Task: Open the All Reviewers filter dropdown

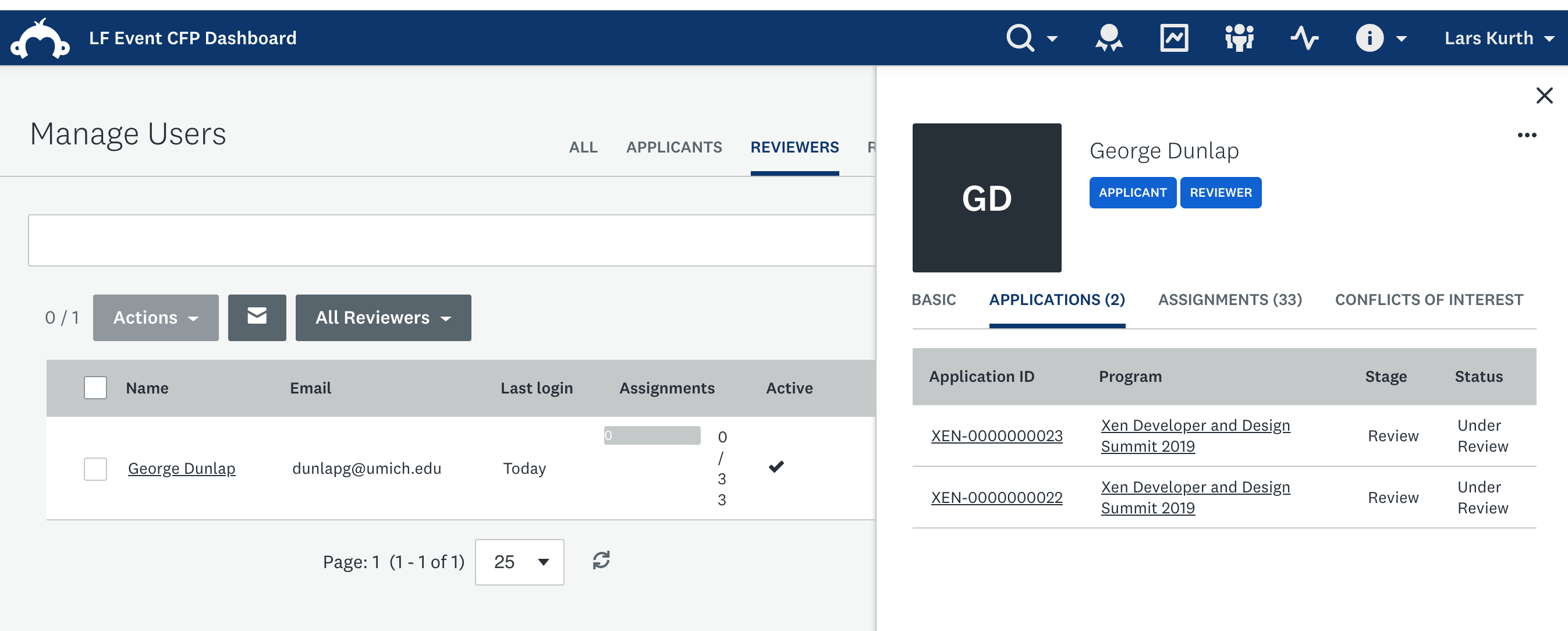Action: point(383,318)
